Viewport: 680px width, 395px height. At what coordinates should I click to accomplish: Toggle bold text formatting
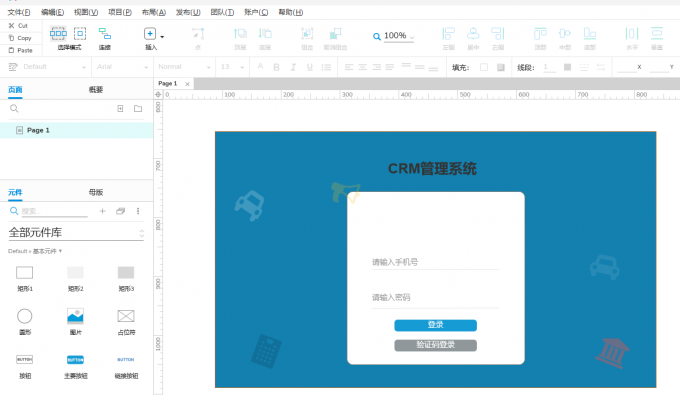pyautogui.click(x=276, y=67)
